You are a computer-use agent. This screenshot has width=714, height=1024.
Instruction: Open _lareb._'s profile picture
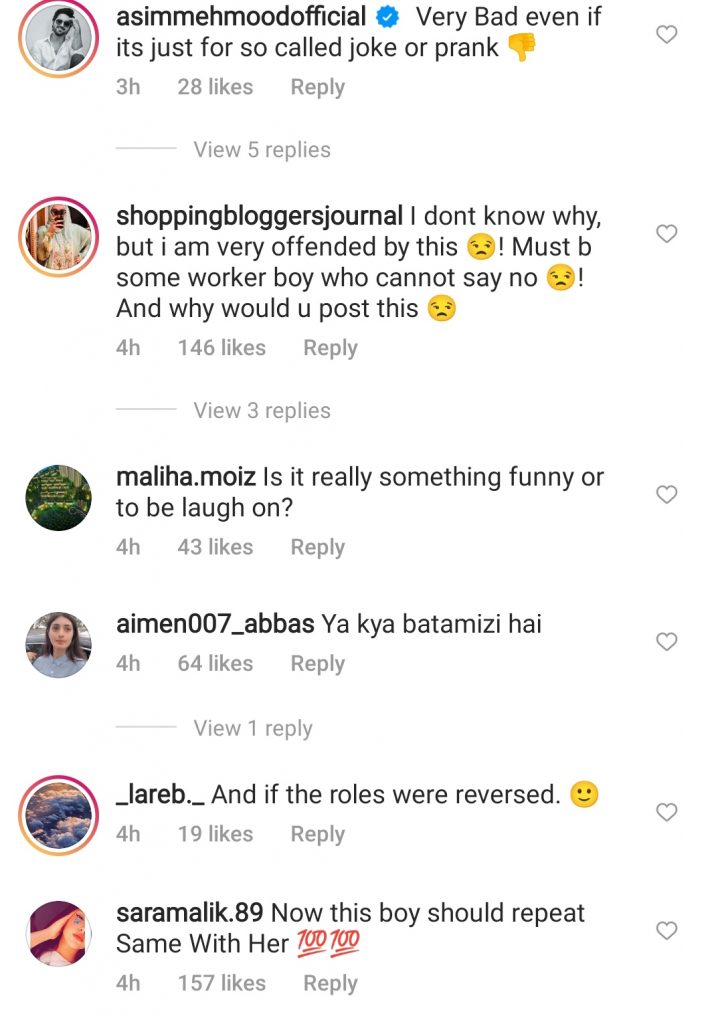click(57, 811)
